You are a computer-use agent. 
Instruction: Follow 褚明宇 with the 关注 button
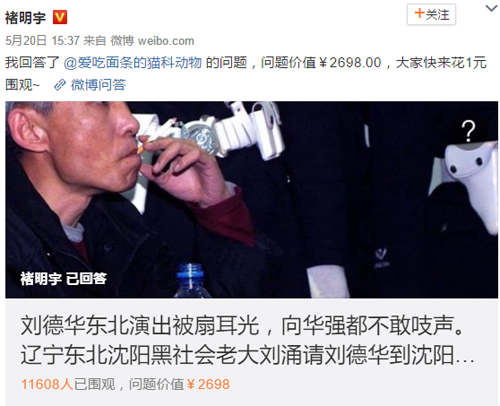tap(431, 14)
